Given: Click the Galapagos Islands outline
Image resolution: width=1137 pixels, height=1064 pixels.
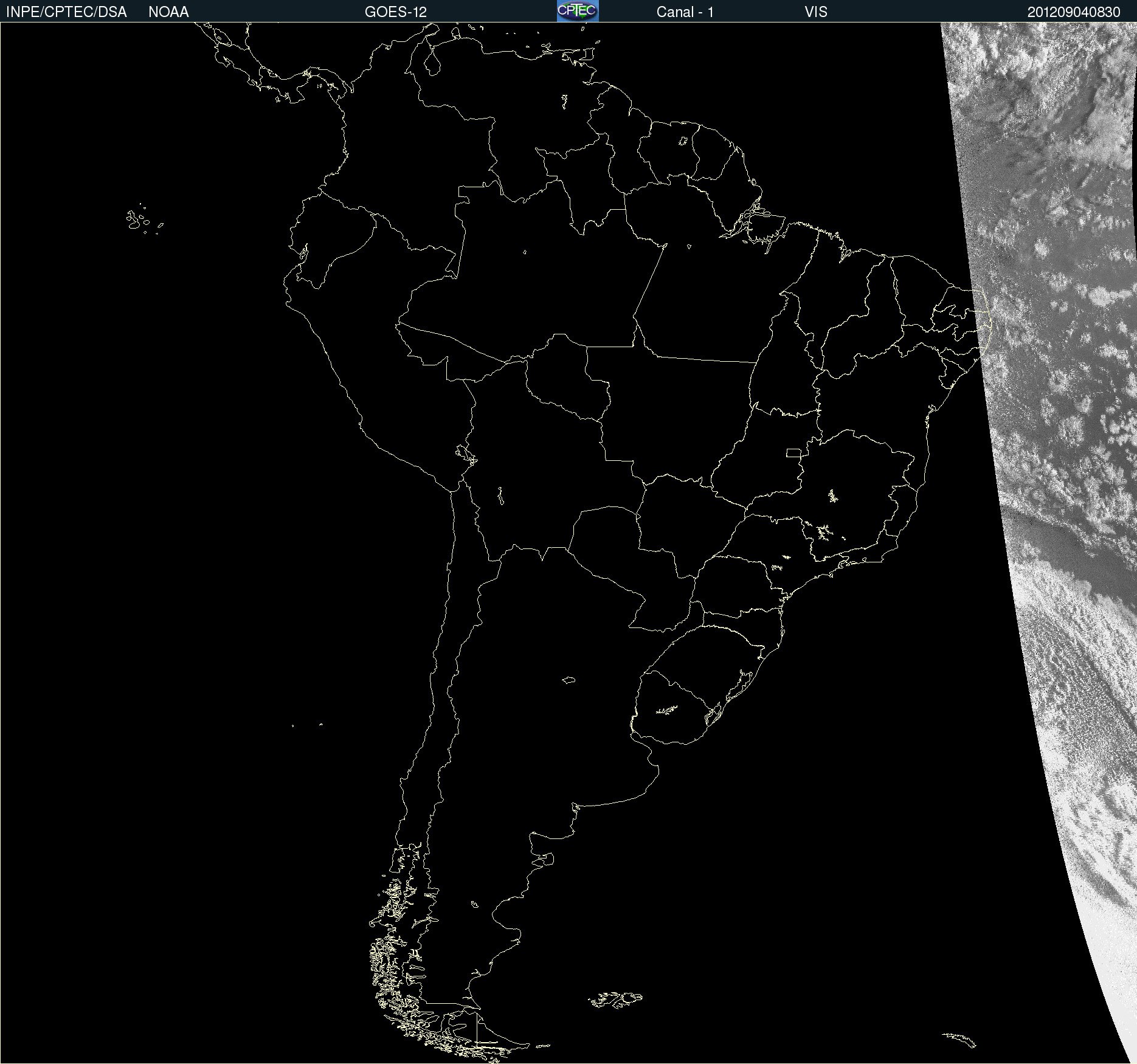Looking at the screenshot, I should (x=143, y=219).
